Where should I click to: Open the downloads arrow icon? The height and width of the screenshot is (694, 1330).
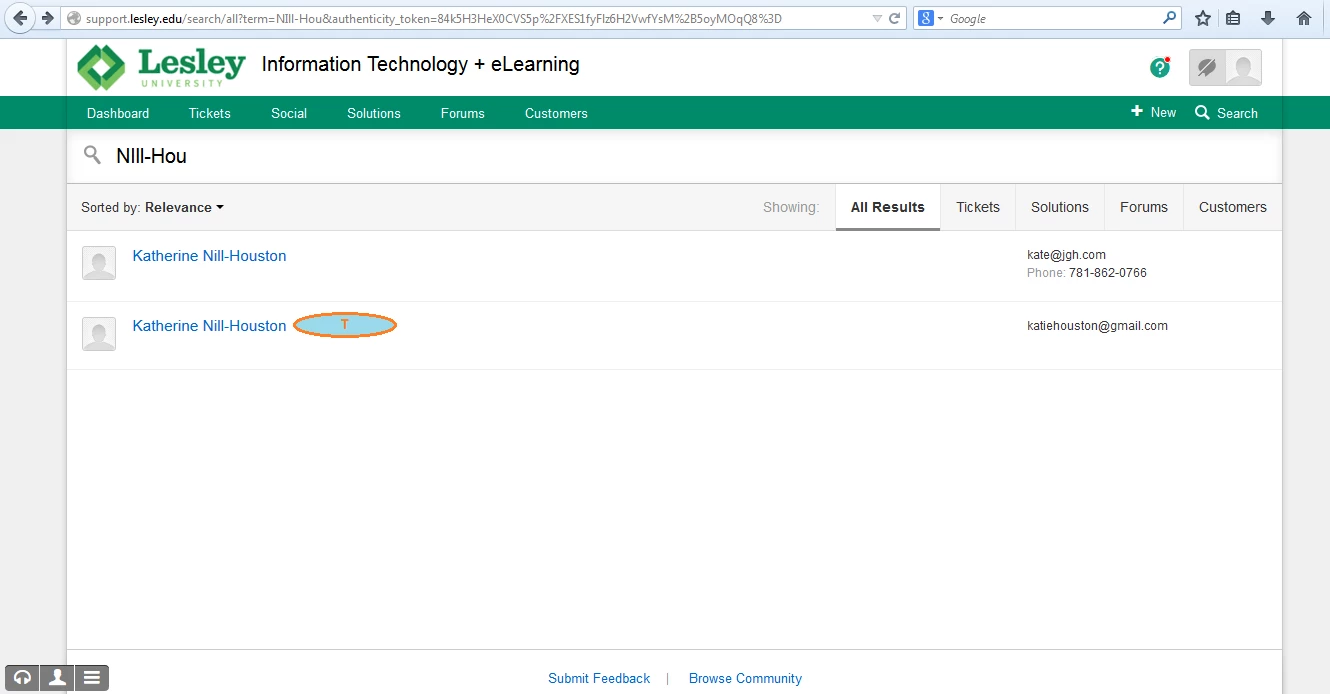1268,18
